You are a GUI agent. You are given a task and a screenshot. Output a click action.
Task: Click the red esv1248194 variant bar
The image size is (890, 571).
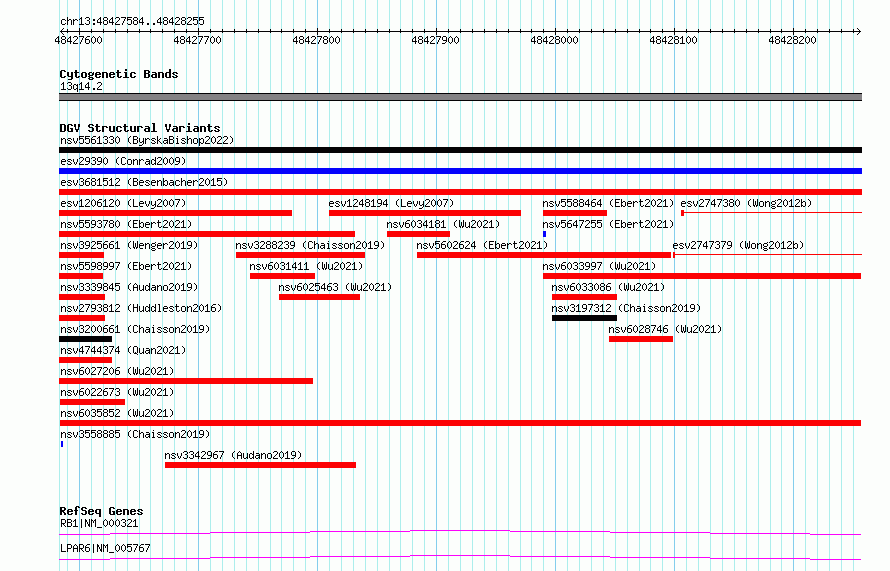(x=425, y=213)
